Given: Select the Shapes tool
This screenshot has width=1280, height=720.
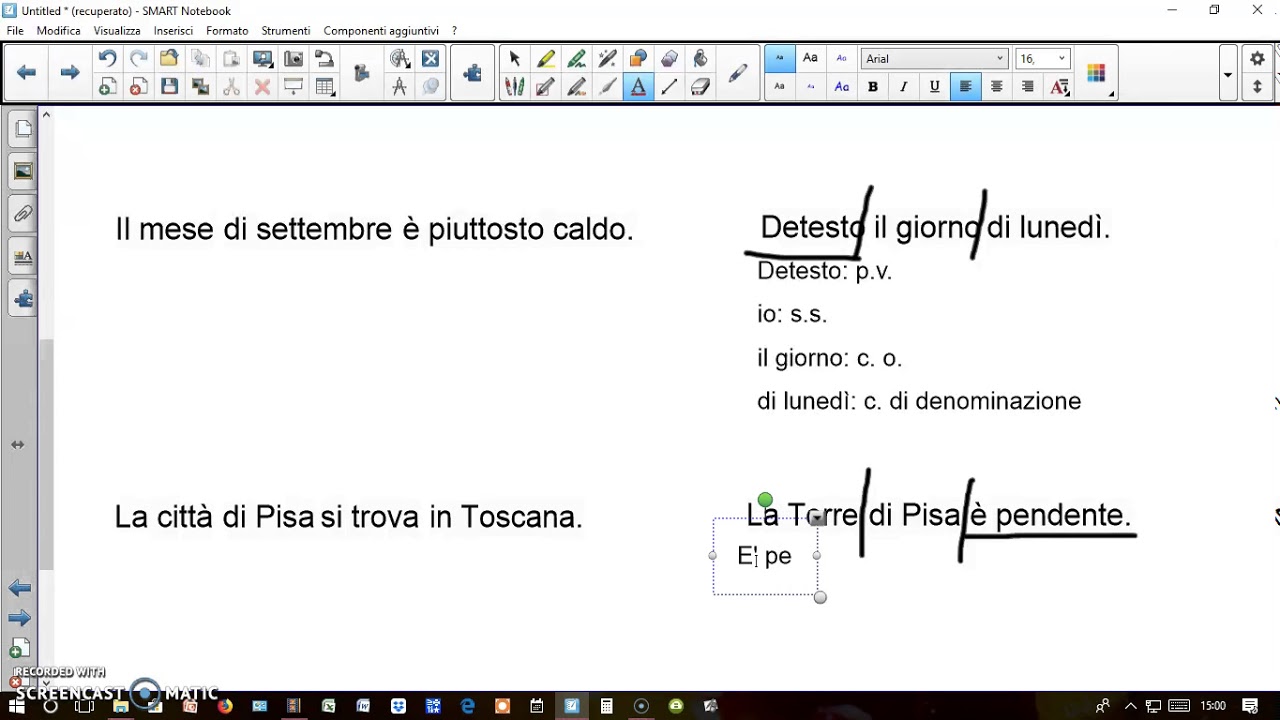Looking at the screenshot, I should click(638, 59).
